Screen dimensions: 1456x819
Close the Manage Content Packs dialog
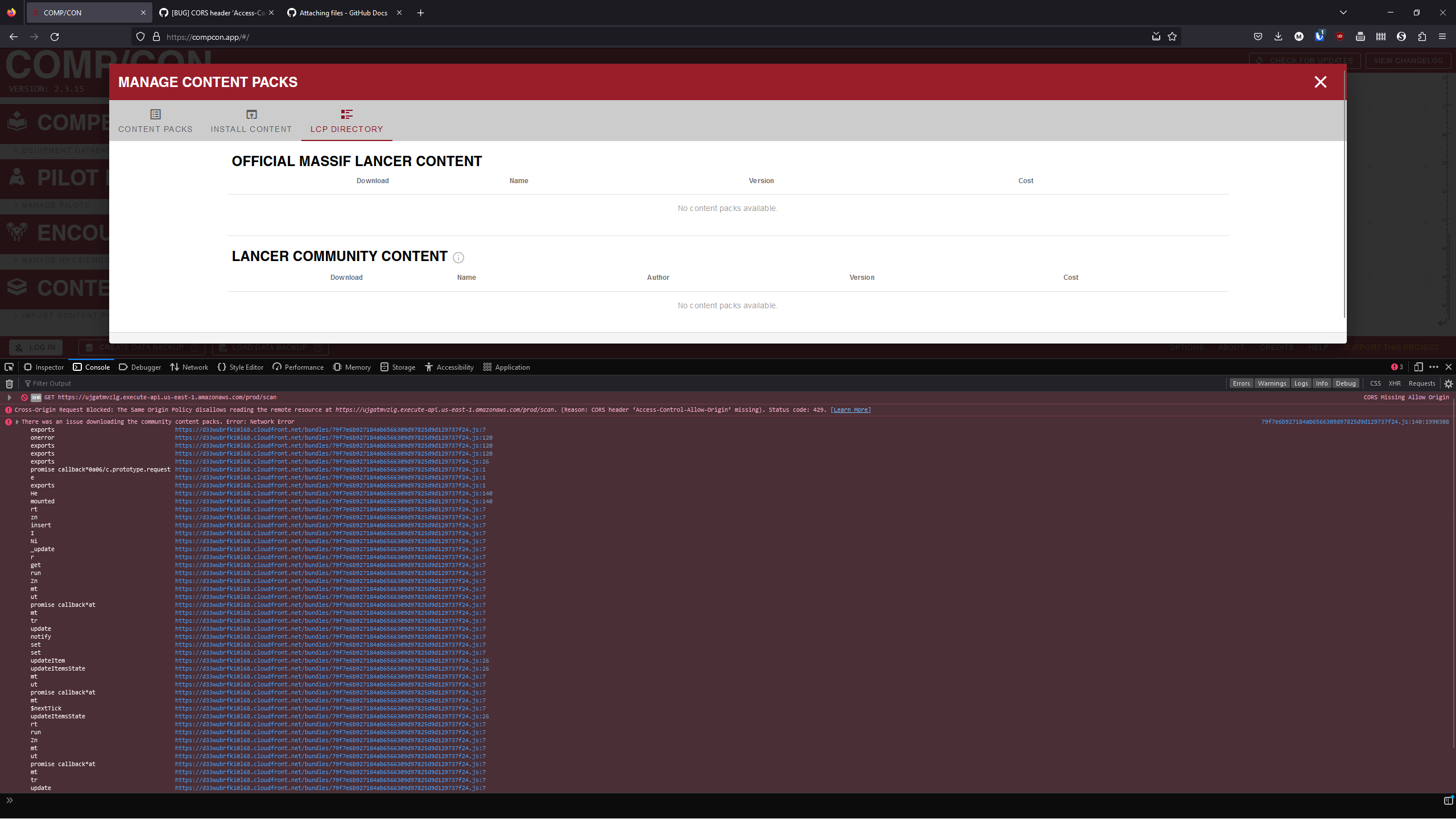[x=1320, y=82]
